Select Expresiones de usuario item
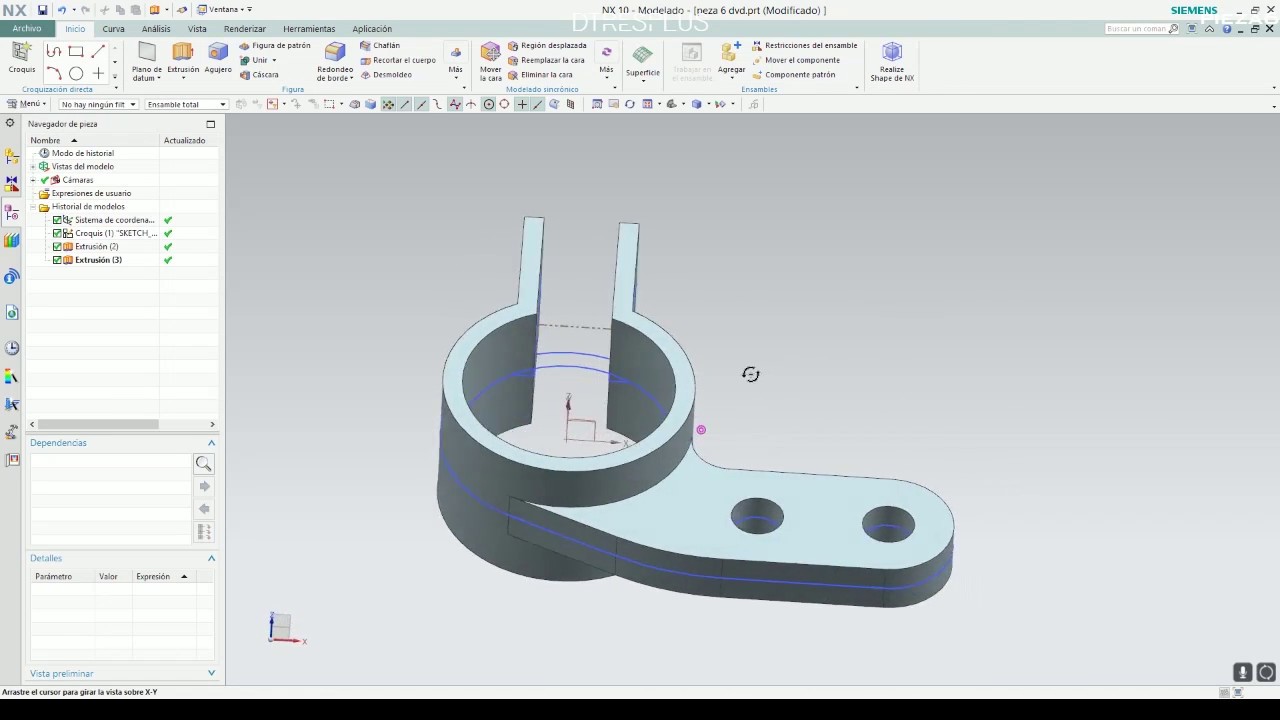Screen dimensions: 1280x720 [91, 193]
